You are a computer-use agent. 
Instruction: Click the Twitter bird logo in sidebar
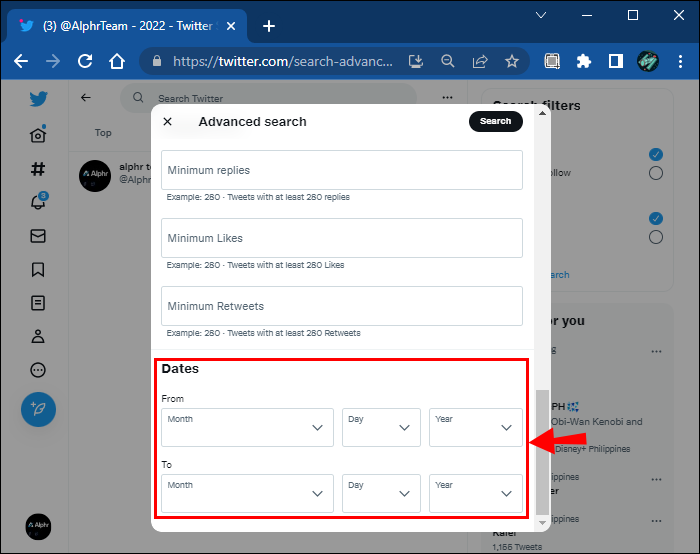pyautogui.click(x=38, y=99)
